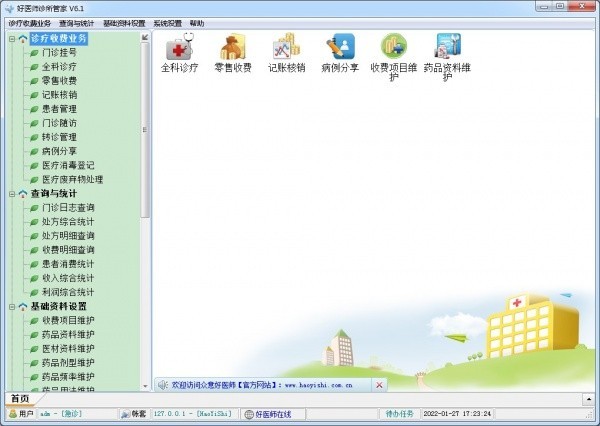The image size is (600, 426).
Task: Click the sidebar vertical scrollbar thumb
Action: [145, 130]
